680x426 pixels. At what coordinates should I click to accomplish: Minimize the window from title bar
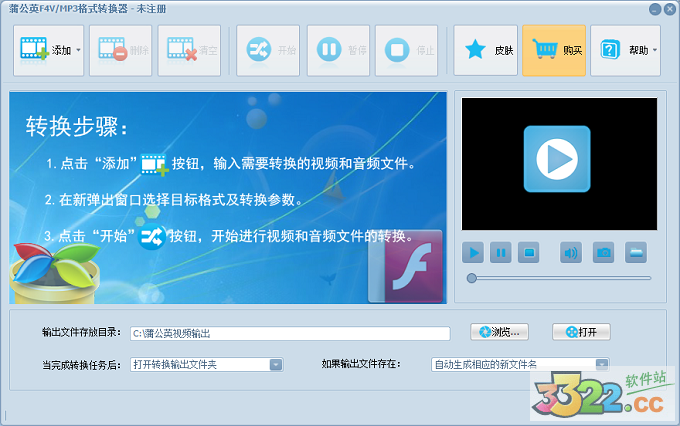[x=655, y=9]
